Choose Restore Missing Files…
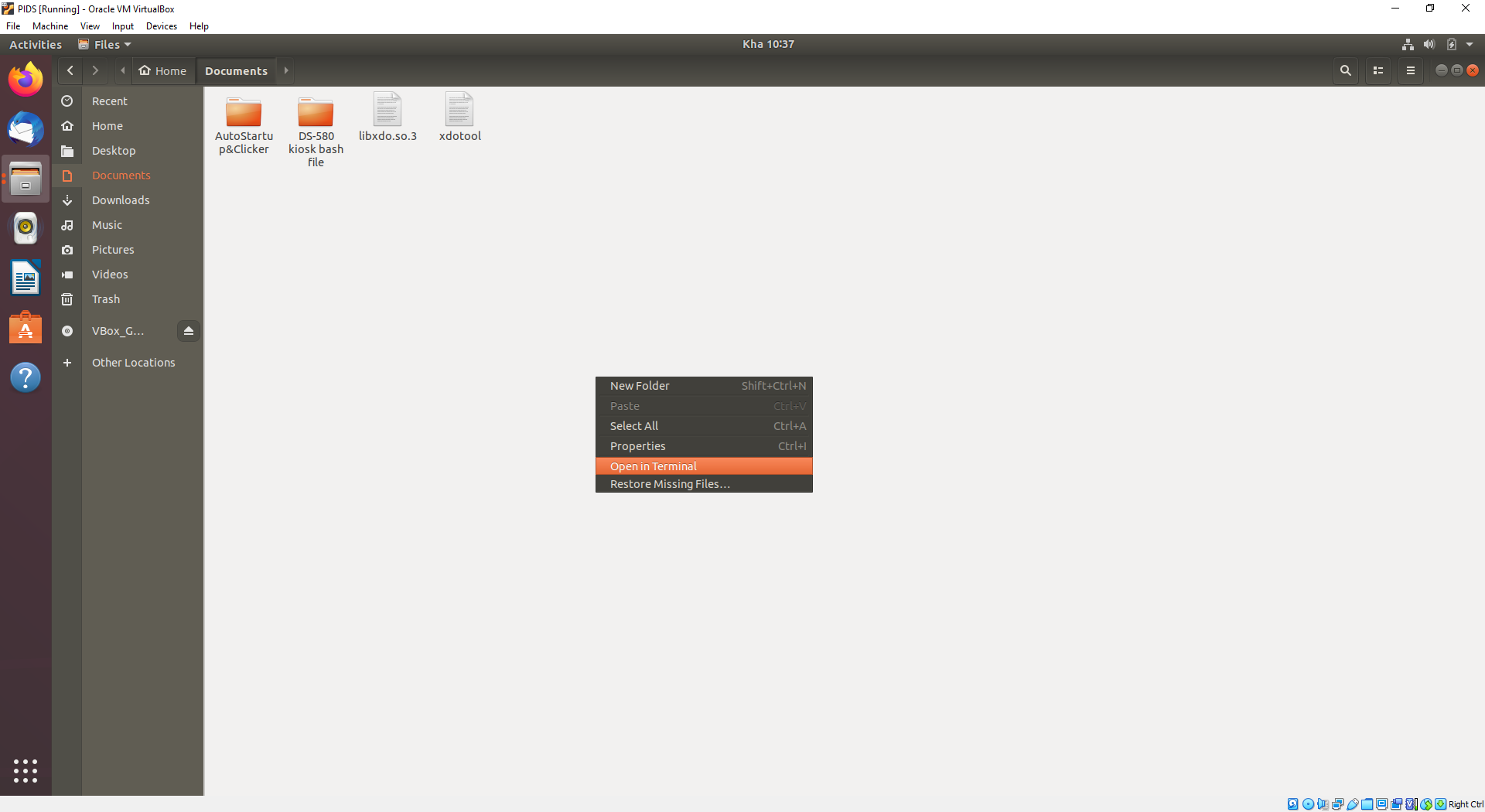Image resolution: width=1485 pixels, height=812 pixels. 704,484
